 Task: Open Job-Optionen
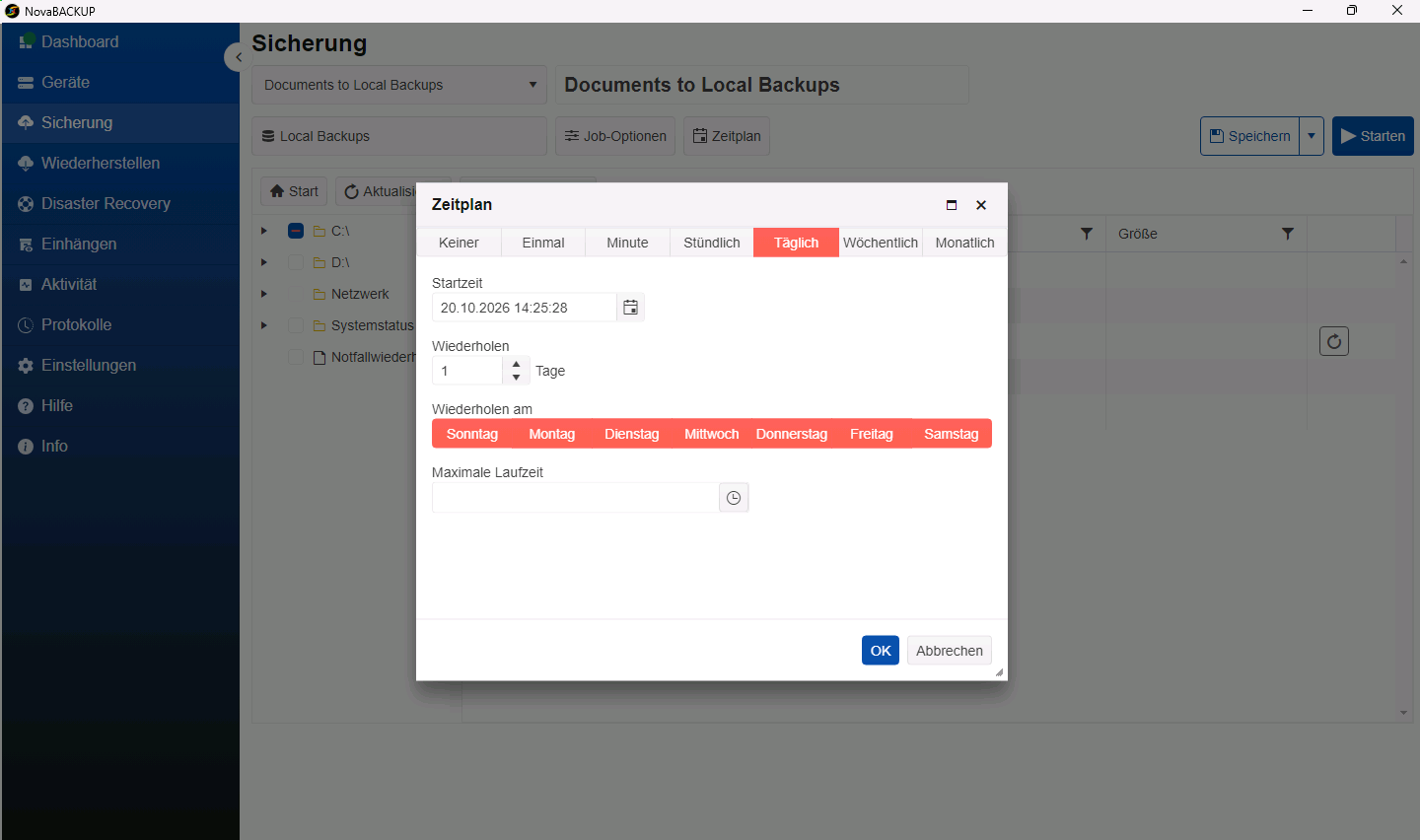click(x=615, y=136)
